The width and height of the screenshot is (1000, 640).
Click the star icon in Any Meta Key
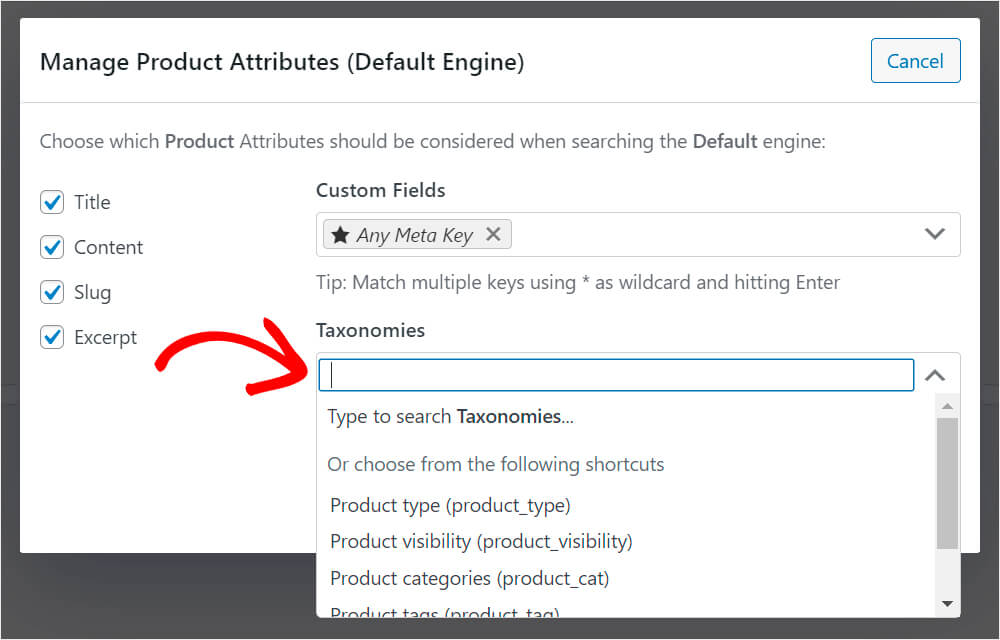[x=340, y=235]
